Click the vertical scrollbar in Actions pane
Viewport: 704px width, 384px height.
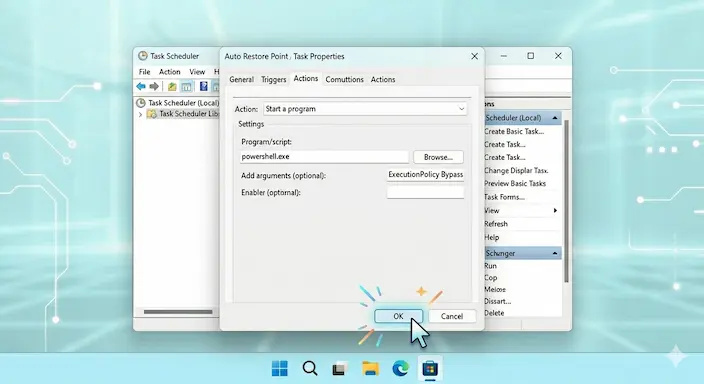click(566, 201)
